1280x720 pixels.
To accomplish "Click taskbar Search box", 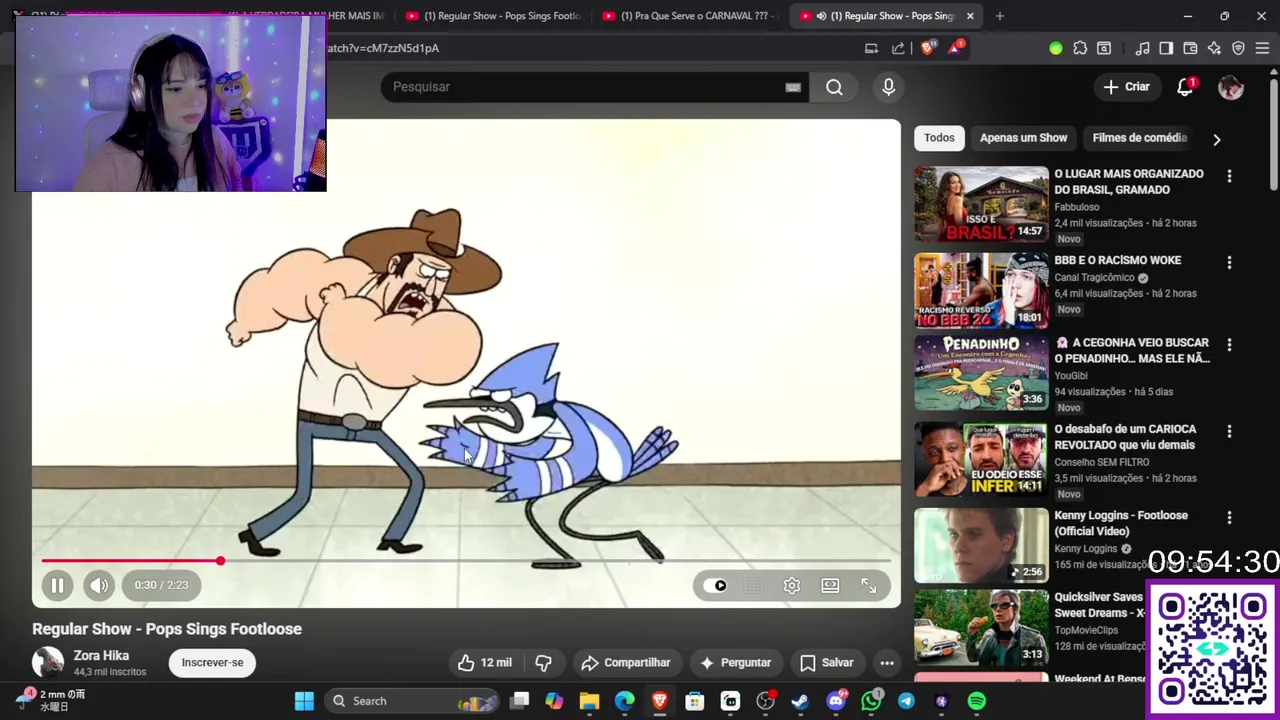I will point(413,701).
